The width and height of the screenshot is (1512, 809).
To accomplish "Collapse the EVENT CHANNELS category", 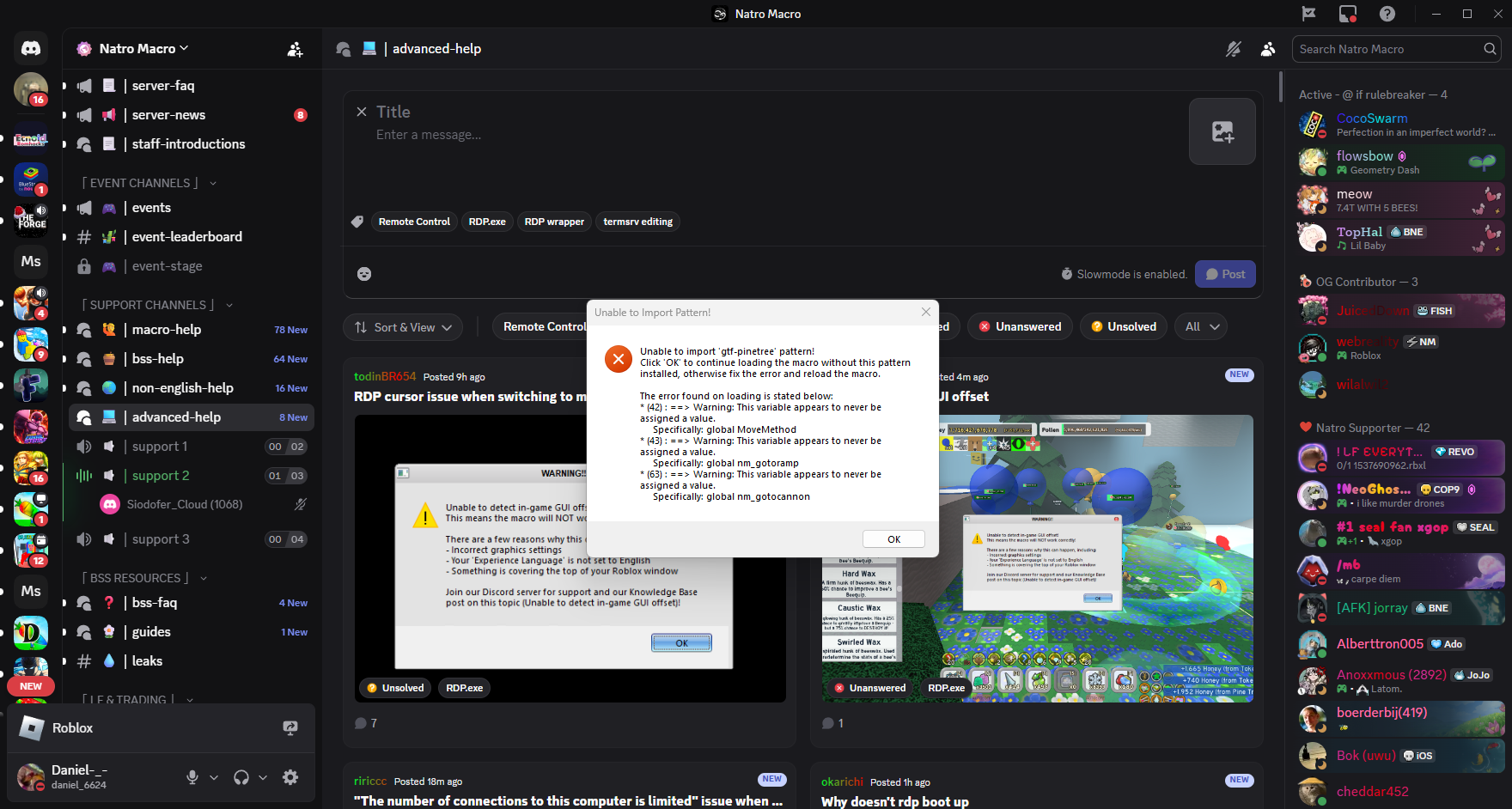I will pyautogui.click(x=148, y=183).
